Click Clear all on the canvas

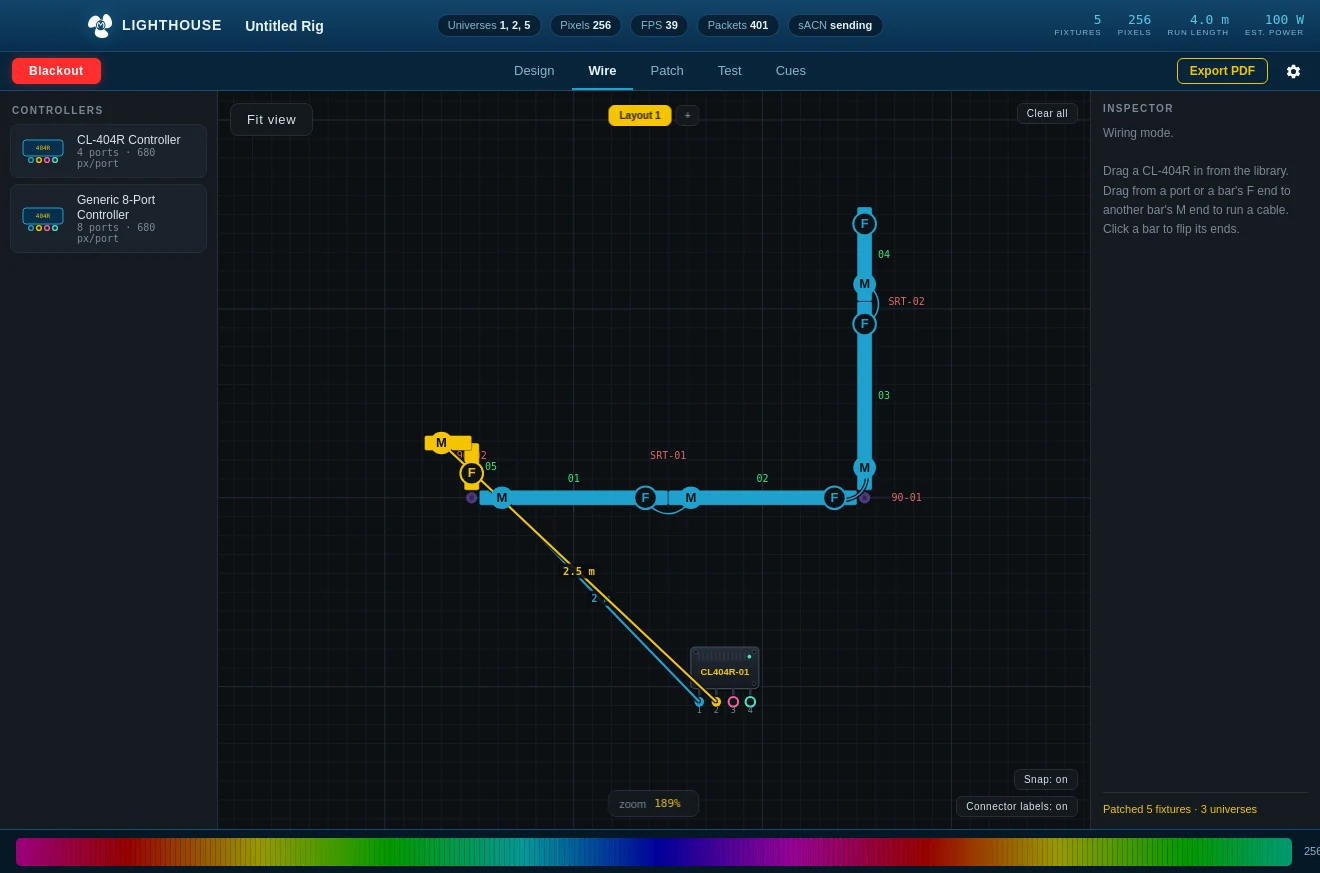click(1047, 114)
